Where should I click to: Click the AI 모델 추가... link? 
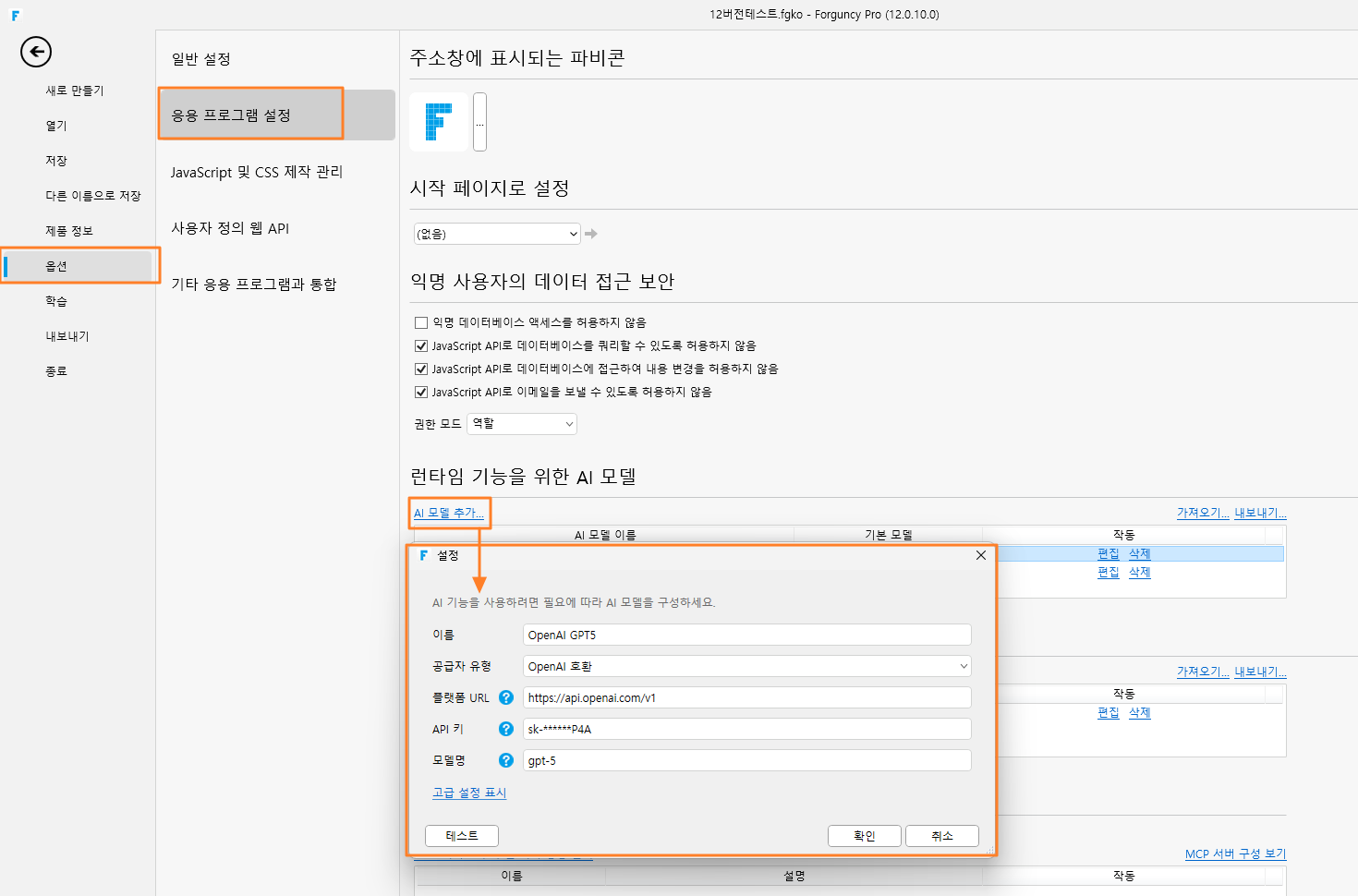[449, 514]
